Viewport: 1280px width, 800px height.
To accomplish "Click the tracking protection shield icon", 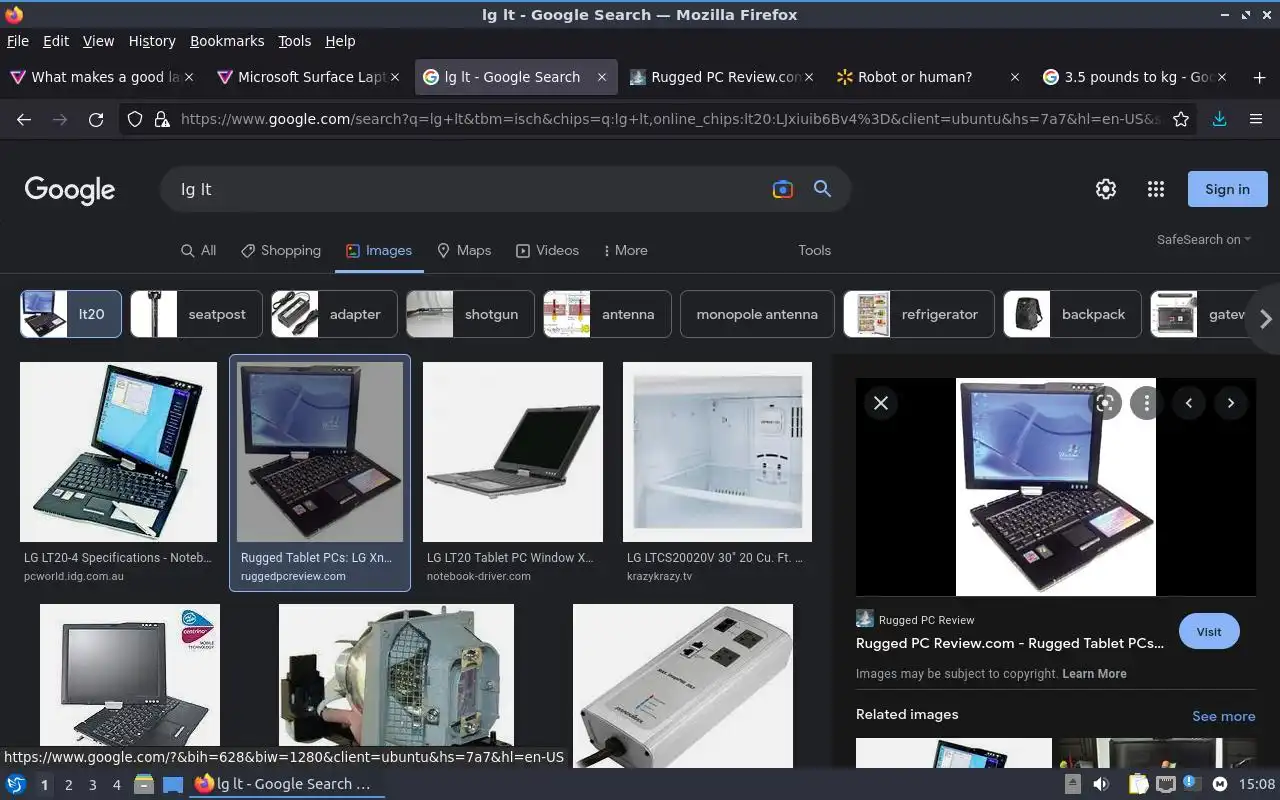I will coord(135,119).
